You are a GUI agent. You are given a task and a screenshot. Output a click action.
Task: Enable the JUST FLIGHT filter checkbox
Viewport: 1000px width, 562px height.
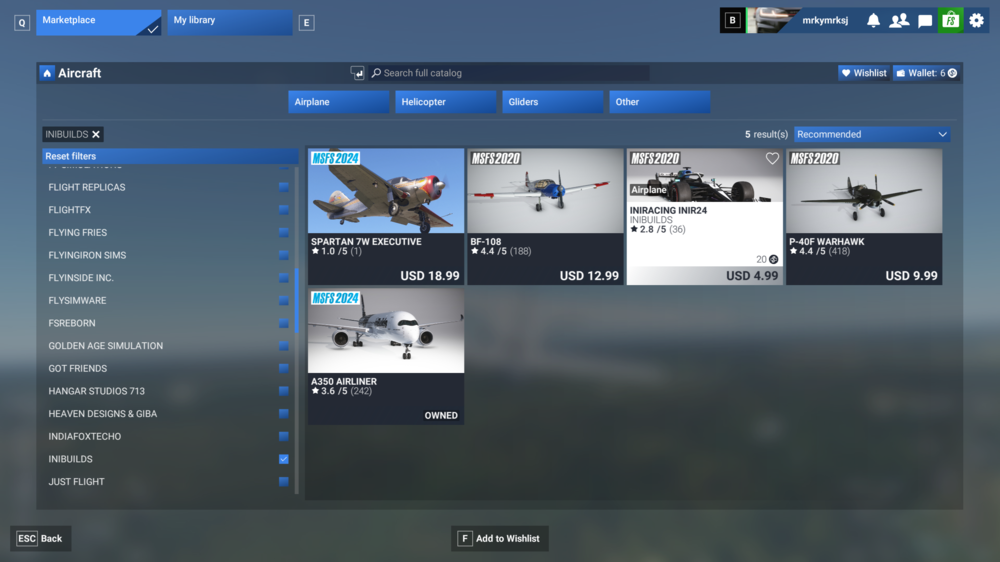(284, 482)
